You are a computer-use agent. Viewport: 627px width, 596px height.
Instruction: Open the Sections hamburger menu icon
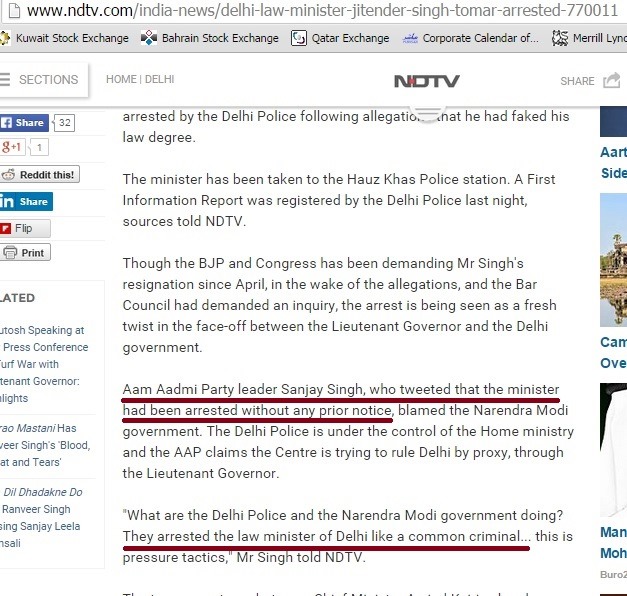click(5, 80)
